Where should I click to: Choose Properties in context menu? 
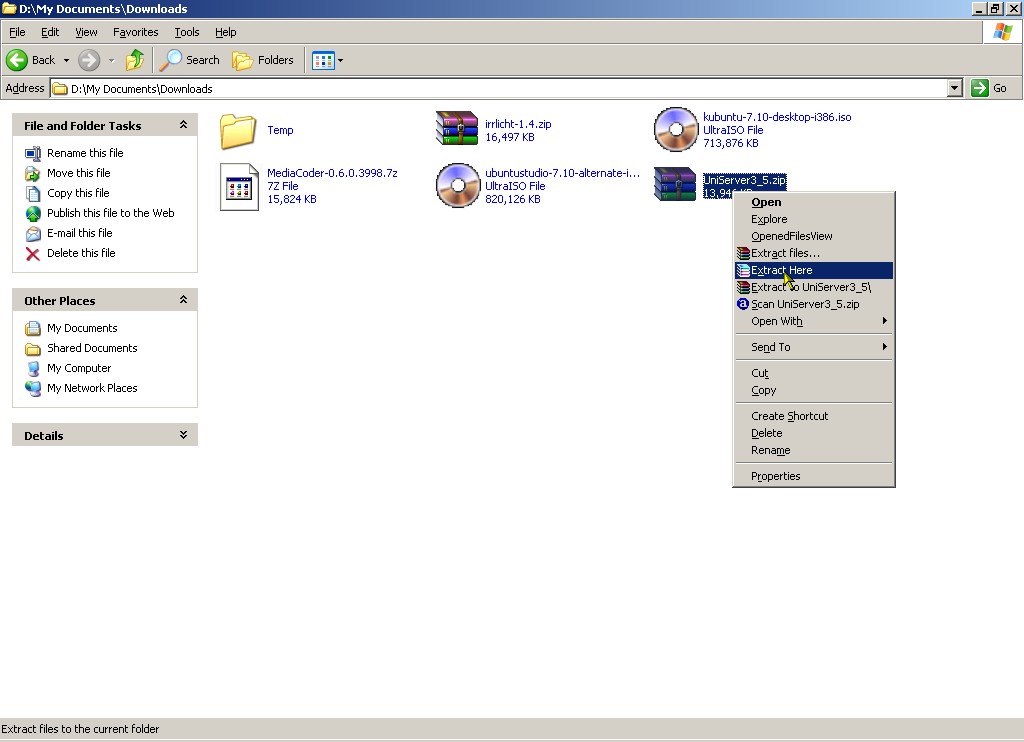814,477
